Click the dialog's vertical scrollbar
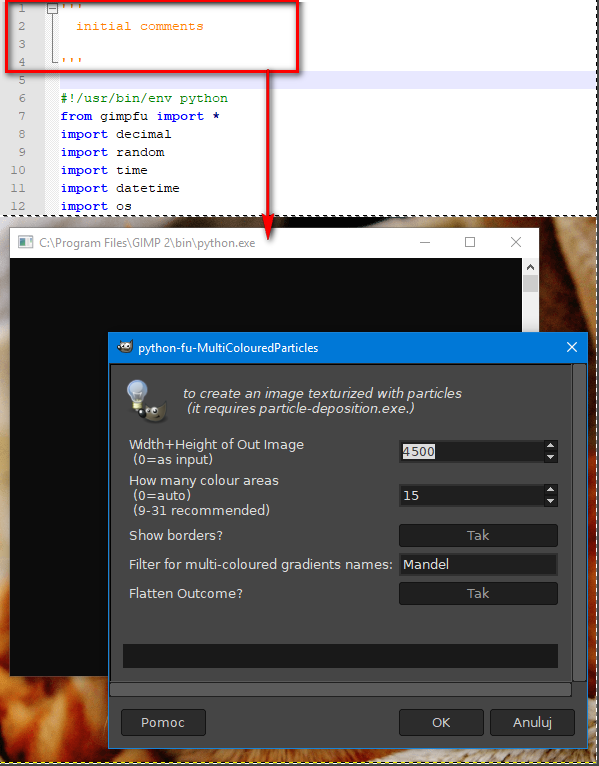Screen dimensions: 599x766 pos(579,522)
